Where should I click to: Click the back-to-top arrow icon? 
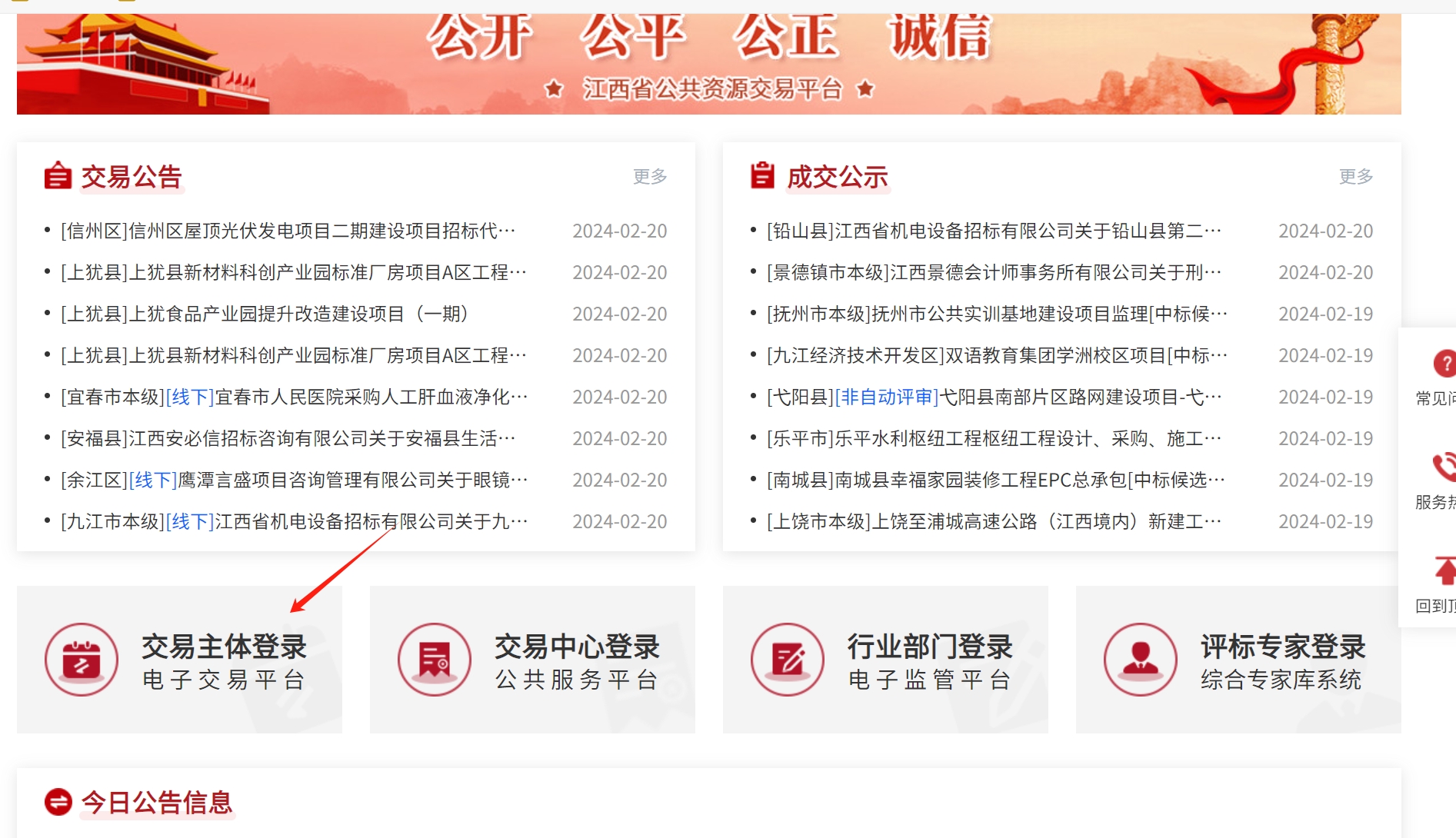1444,571
